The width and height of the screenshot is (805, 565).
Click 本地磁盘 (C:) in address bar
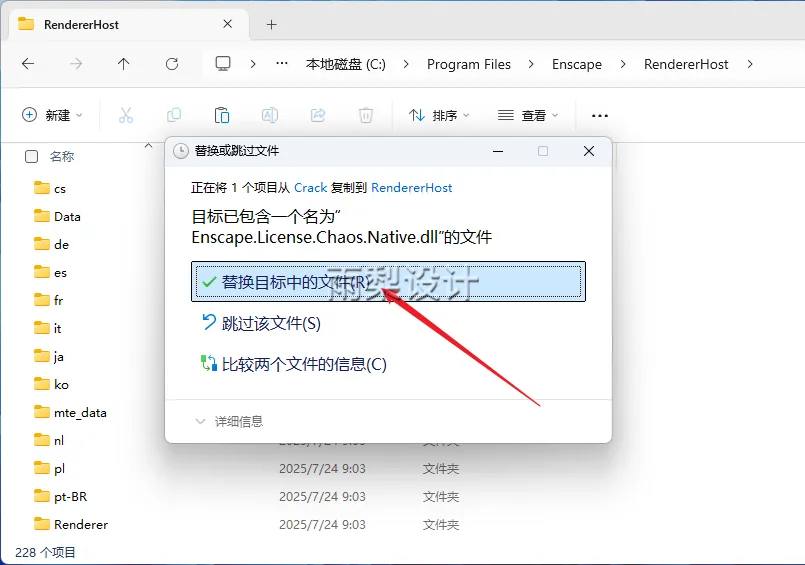click(346, 64)
